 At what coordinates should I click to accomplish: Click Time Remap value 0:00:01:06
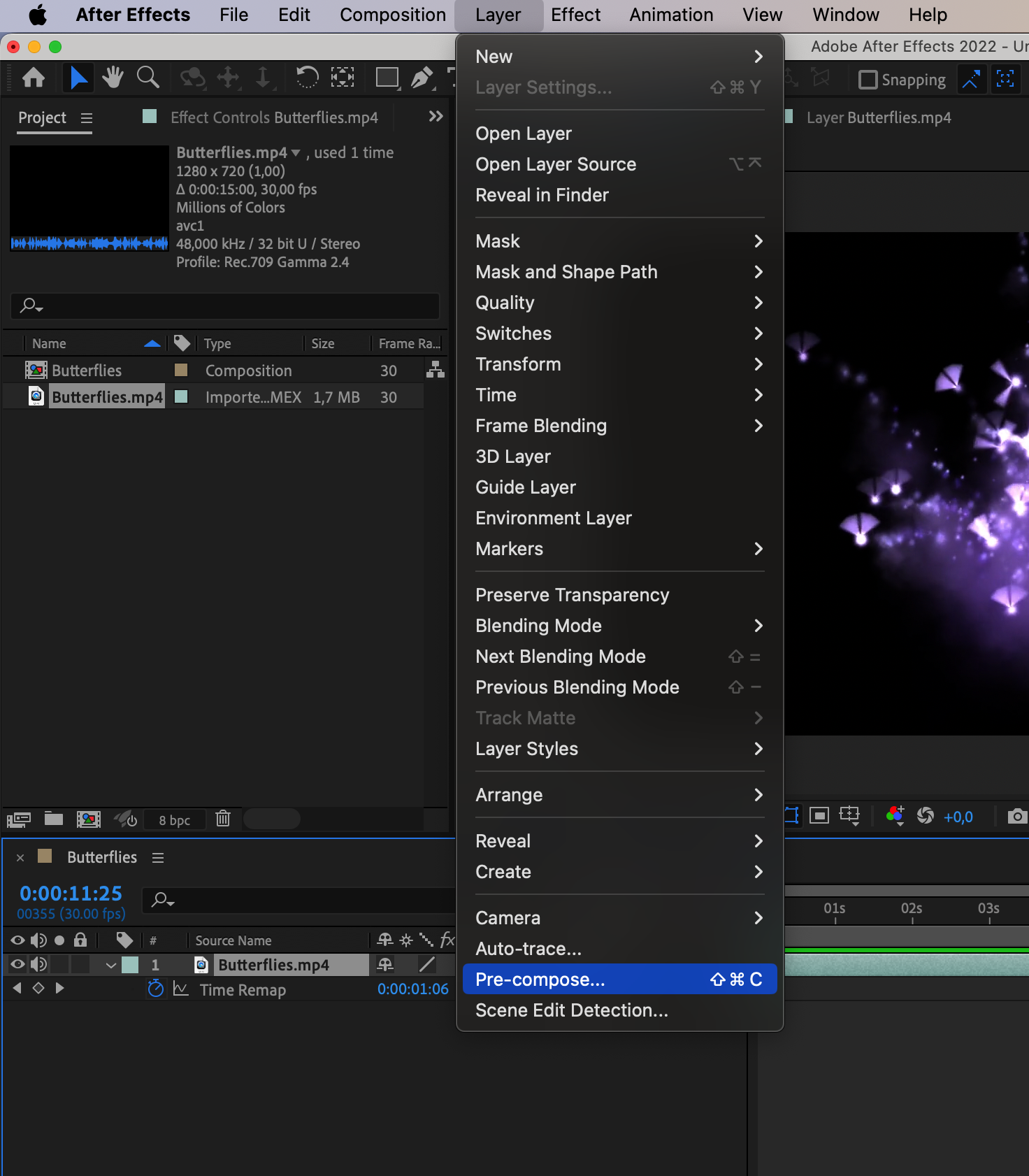(412, 989)
